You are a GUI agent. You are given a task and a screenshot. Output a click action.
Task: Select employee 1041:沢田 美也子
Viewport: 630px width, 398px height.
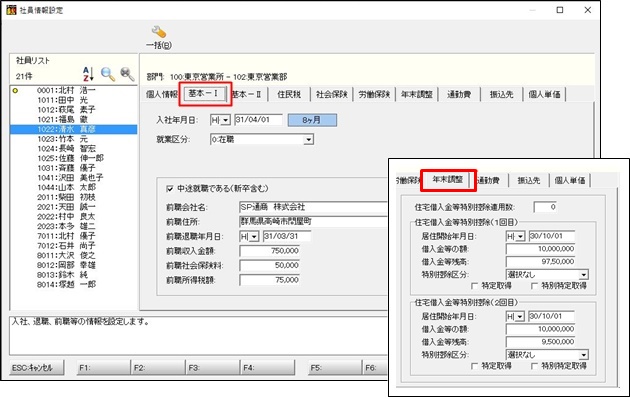[x=70, y=178]
